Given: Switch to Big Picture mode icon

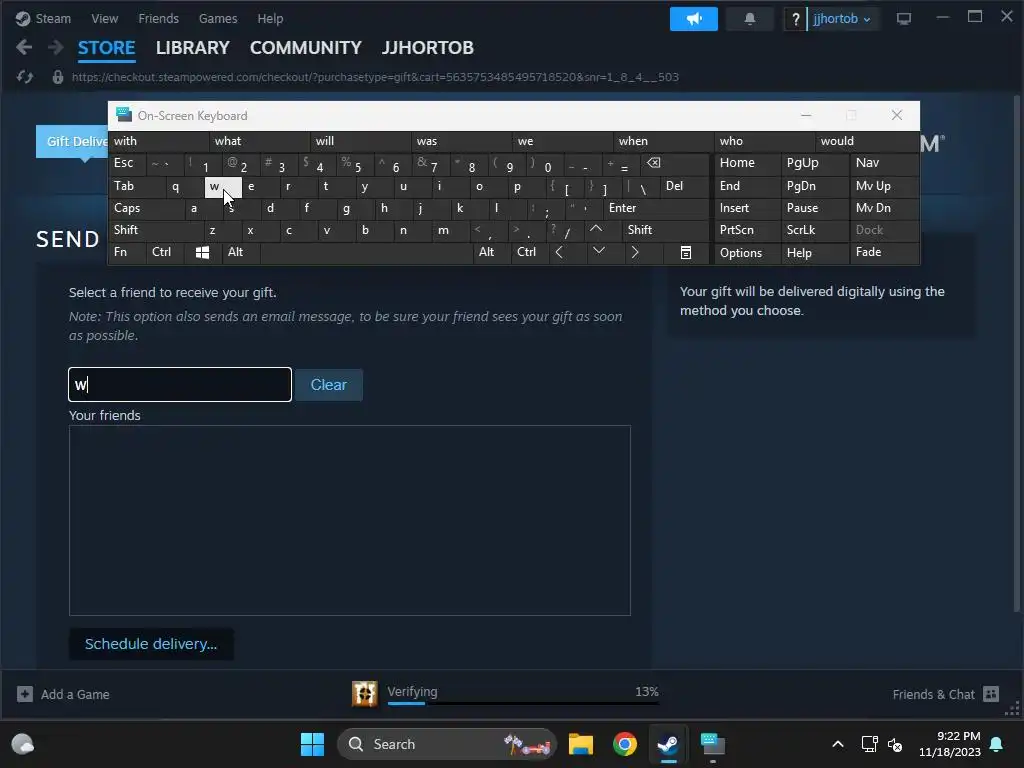Looking at the screenshot, I should coord(904,19).
